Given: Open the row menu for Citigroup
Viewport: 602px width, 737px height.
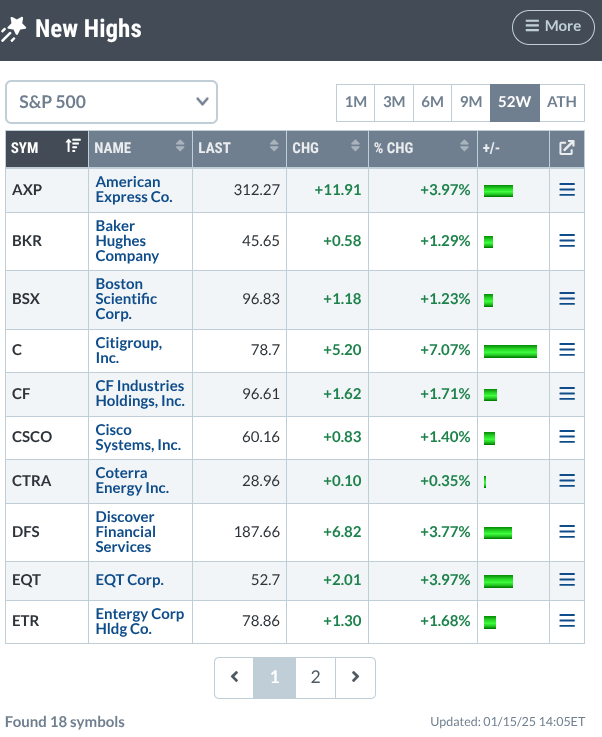Looking at the screenshot, I should [x=567, y=350].
